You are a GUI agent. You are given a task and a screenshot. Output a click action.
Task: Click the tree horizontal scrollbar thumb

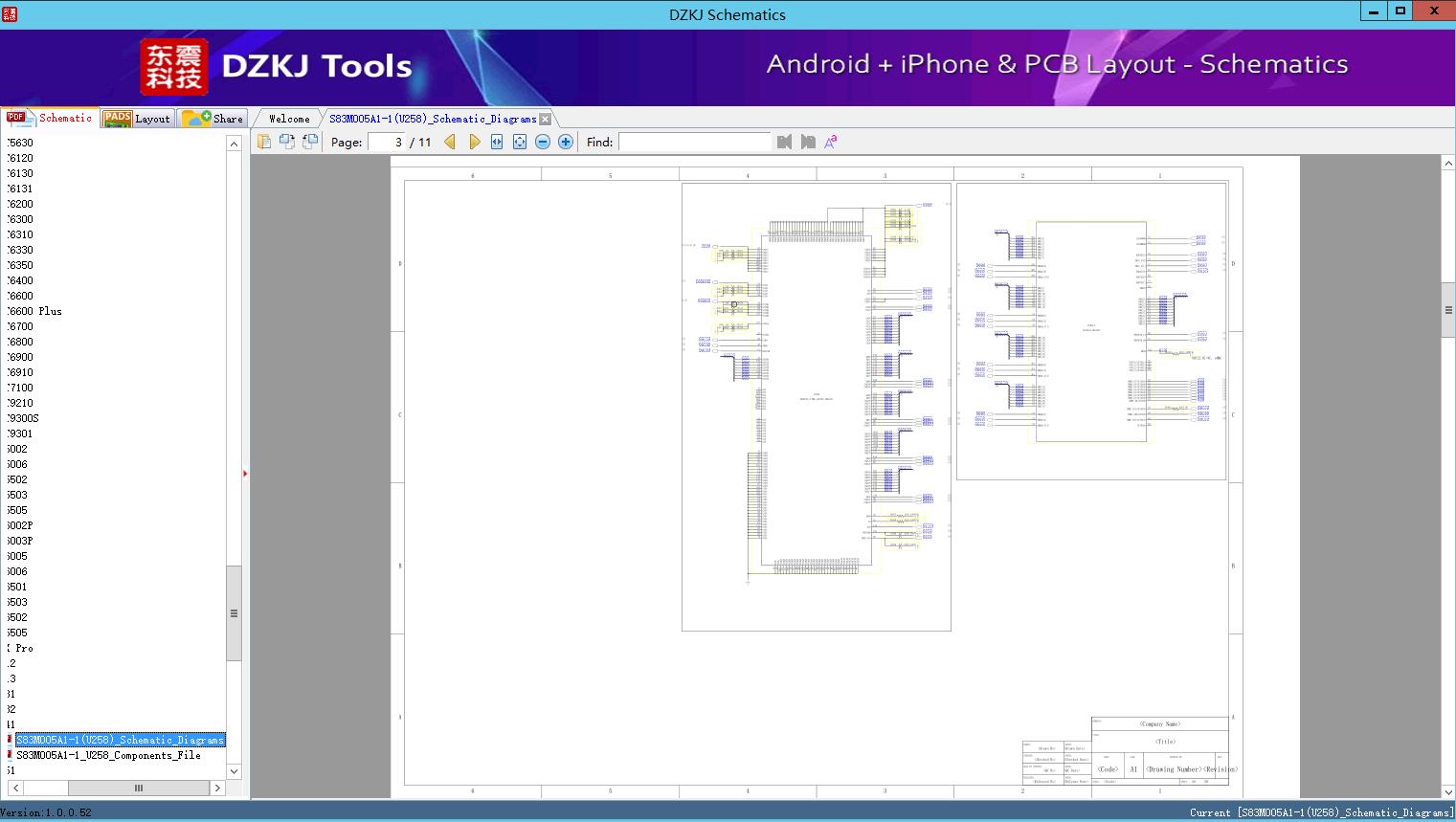pyautogui.click(x=139, y=788)
